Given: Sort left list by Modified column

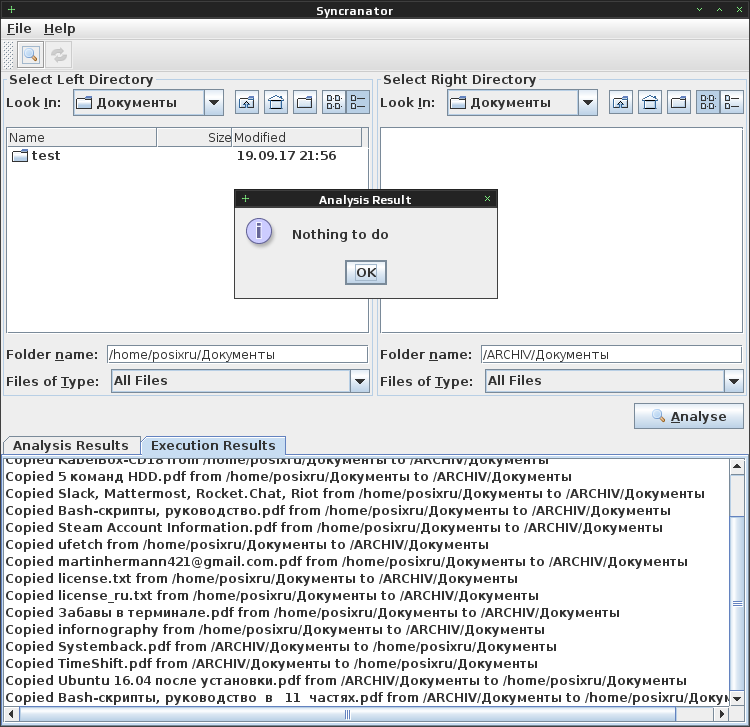Looking at the screenshot, I should (297, 137).
